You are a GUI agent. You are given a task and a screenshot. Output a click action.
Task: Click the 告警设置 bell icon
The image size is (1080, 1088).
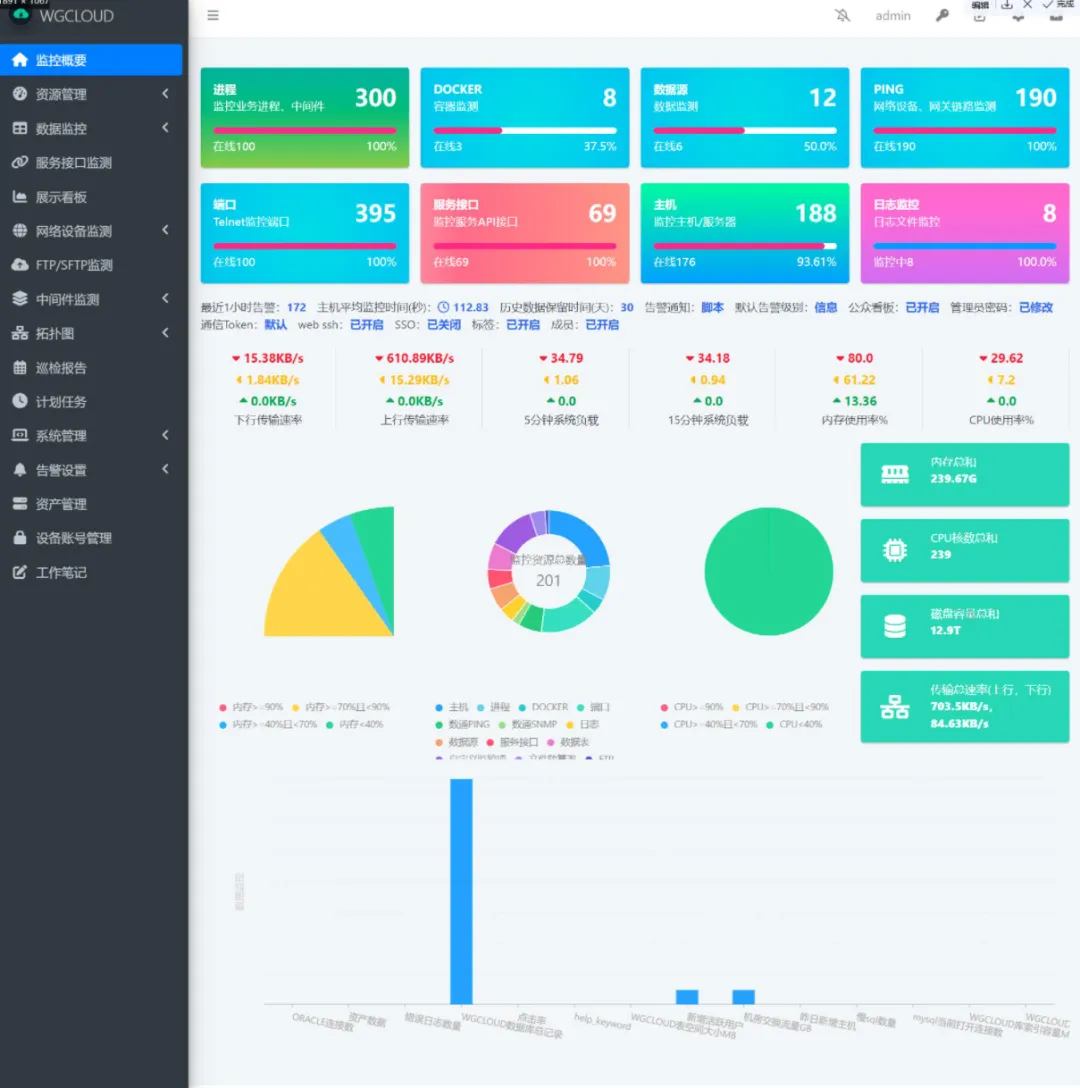click(x=20, y=470)
